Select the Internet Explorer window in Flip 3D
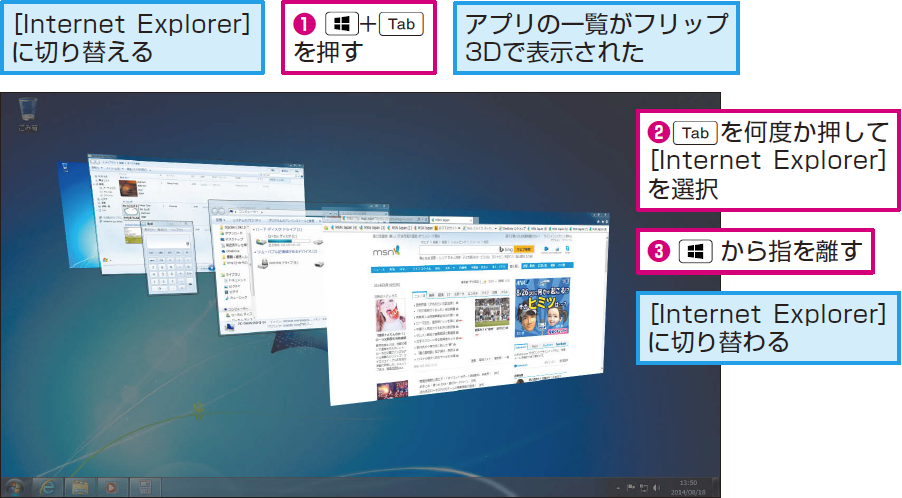This screenshot has height=498, width=902. tap(467, 311)
